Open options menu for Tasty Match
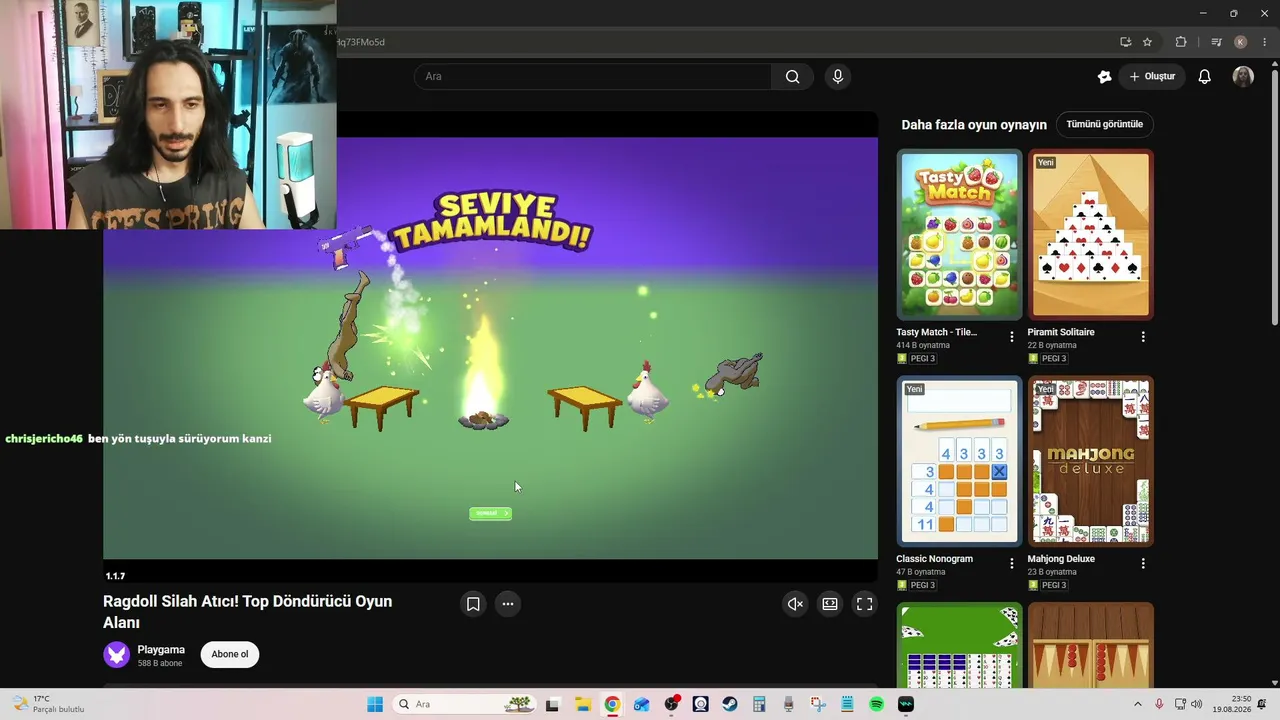Viewport: 1280px width, 720px height. tap(1012, 337)
